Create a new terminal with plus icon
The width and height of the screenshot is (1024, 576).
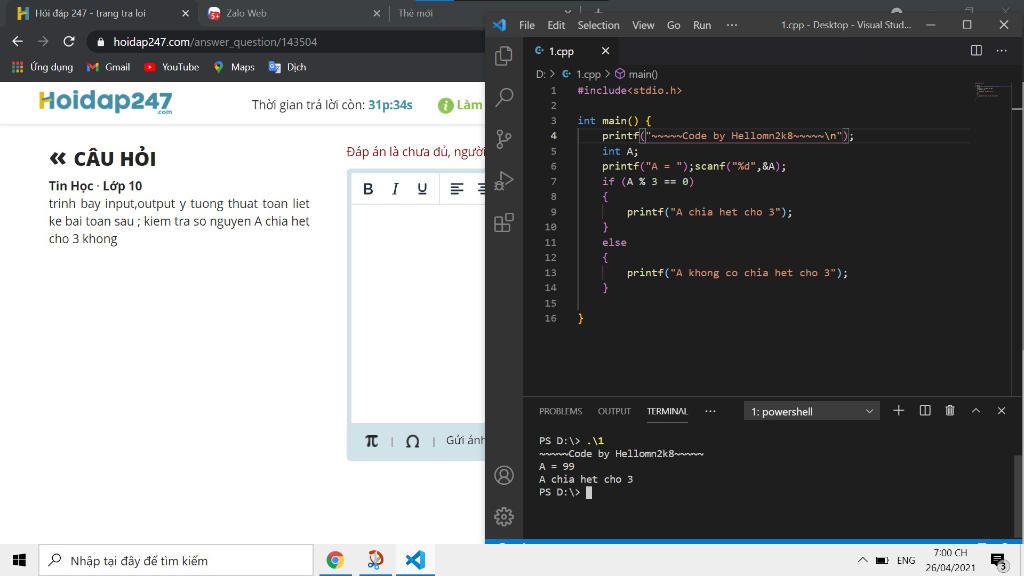point(899,410)
